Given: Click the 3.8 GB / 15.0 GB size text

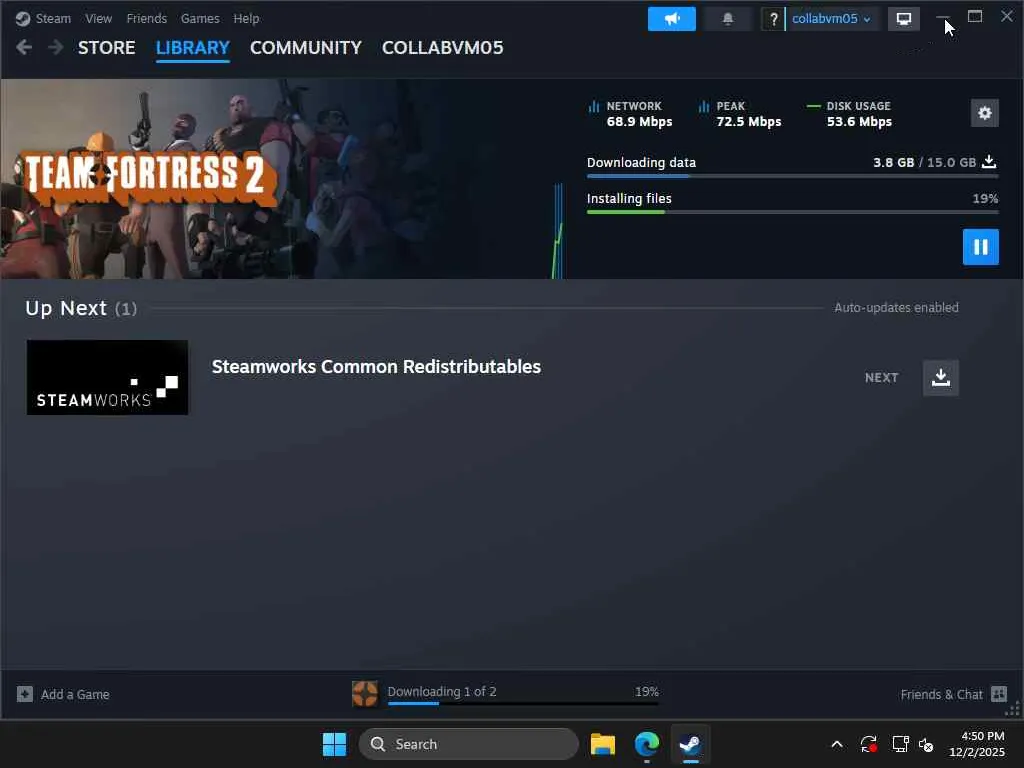Looking at the screenshot, I should tap(924, 162).
